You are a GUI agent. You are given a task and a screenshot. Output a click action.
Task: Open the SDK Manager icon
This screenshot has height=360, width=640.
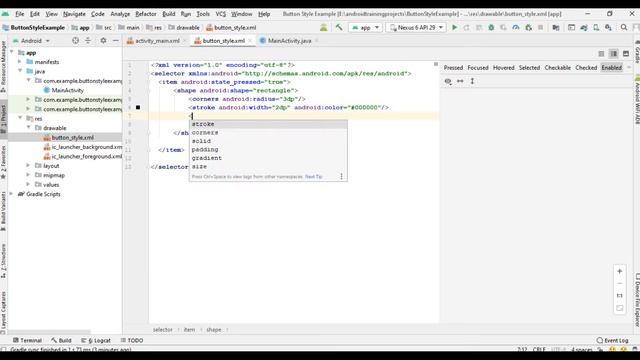[x=609, y=27]
